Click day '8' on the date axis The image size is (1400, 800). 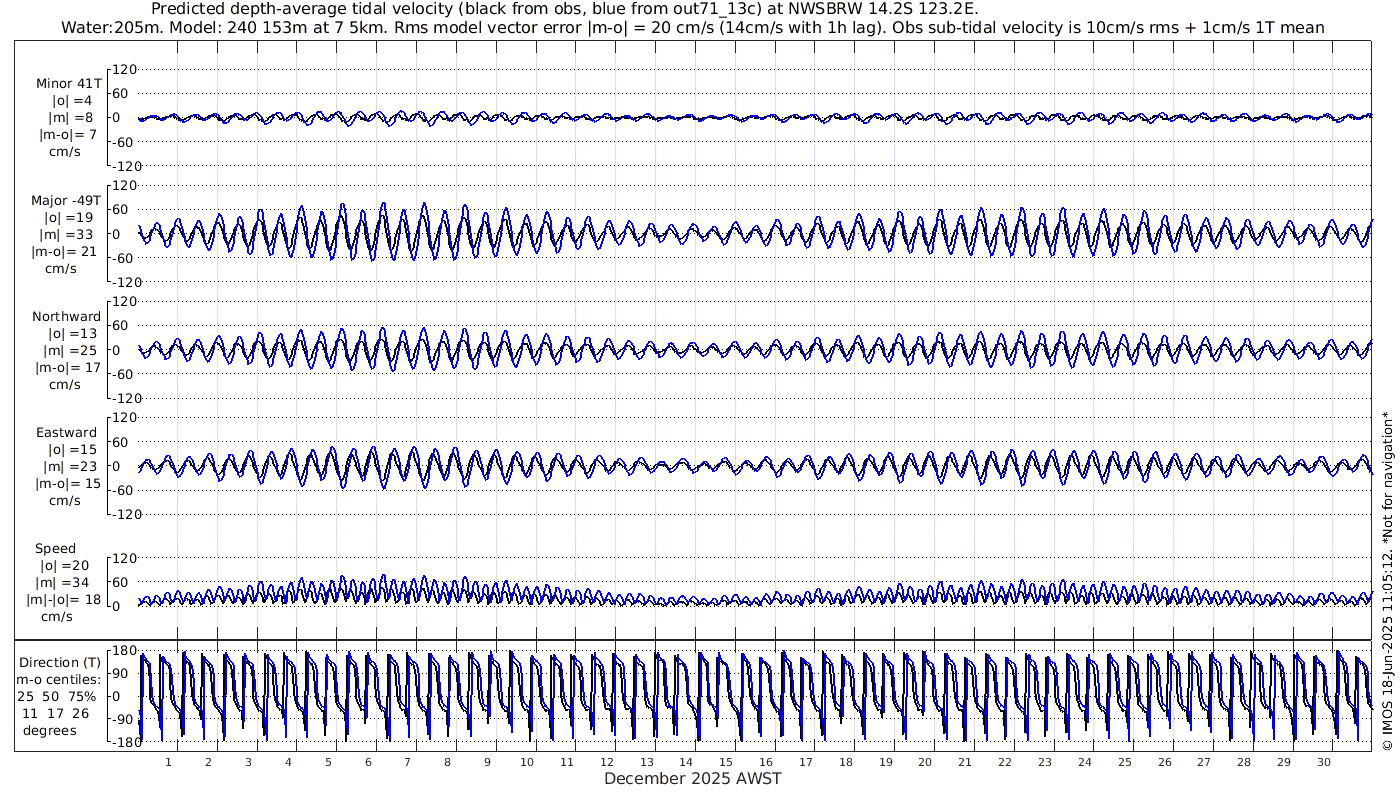tap(447, 762)
